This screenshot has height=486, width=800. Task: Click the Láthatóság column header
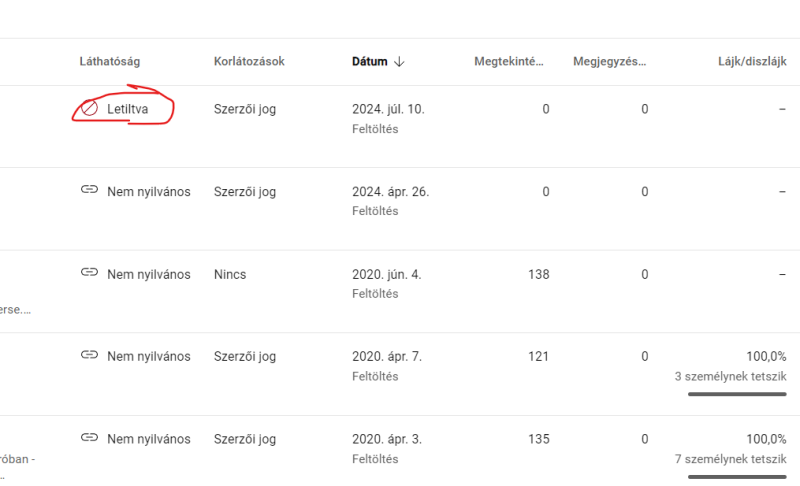pos(112,62)
